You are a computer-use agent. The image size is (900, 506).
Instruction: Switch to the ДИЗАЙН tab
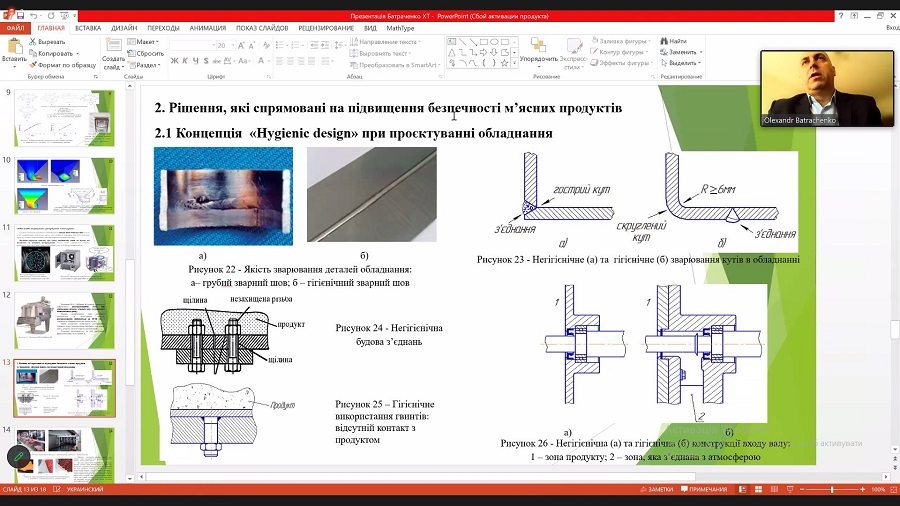point(124,28)
